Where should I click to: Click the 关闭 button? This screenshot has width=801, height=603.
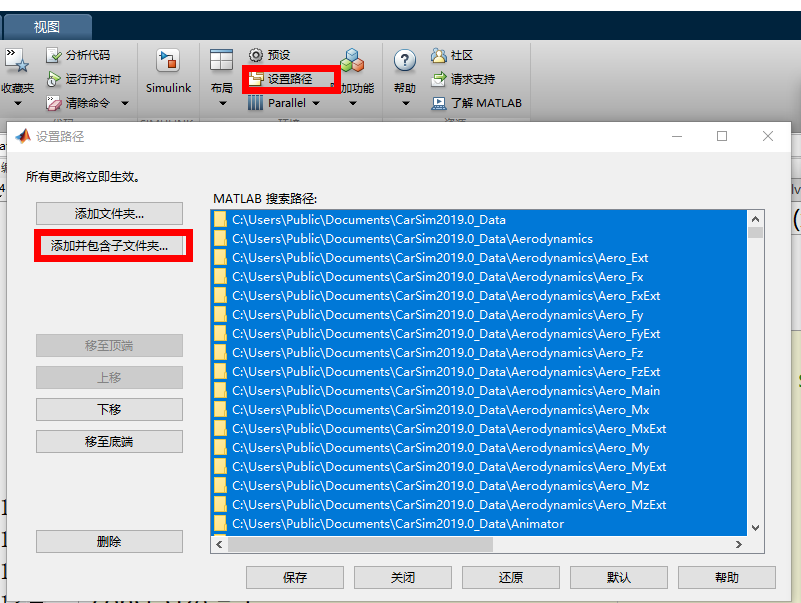pyautogui.click(x=403, y=577)
